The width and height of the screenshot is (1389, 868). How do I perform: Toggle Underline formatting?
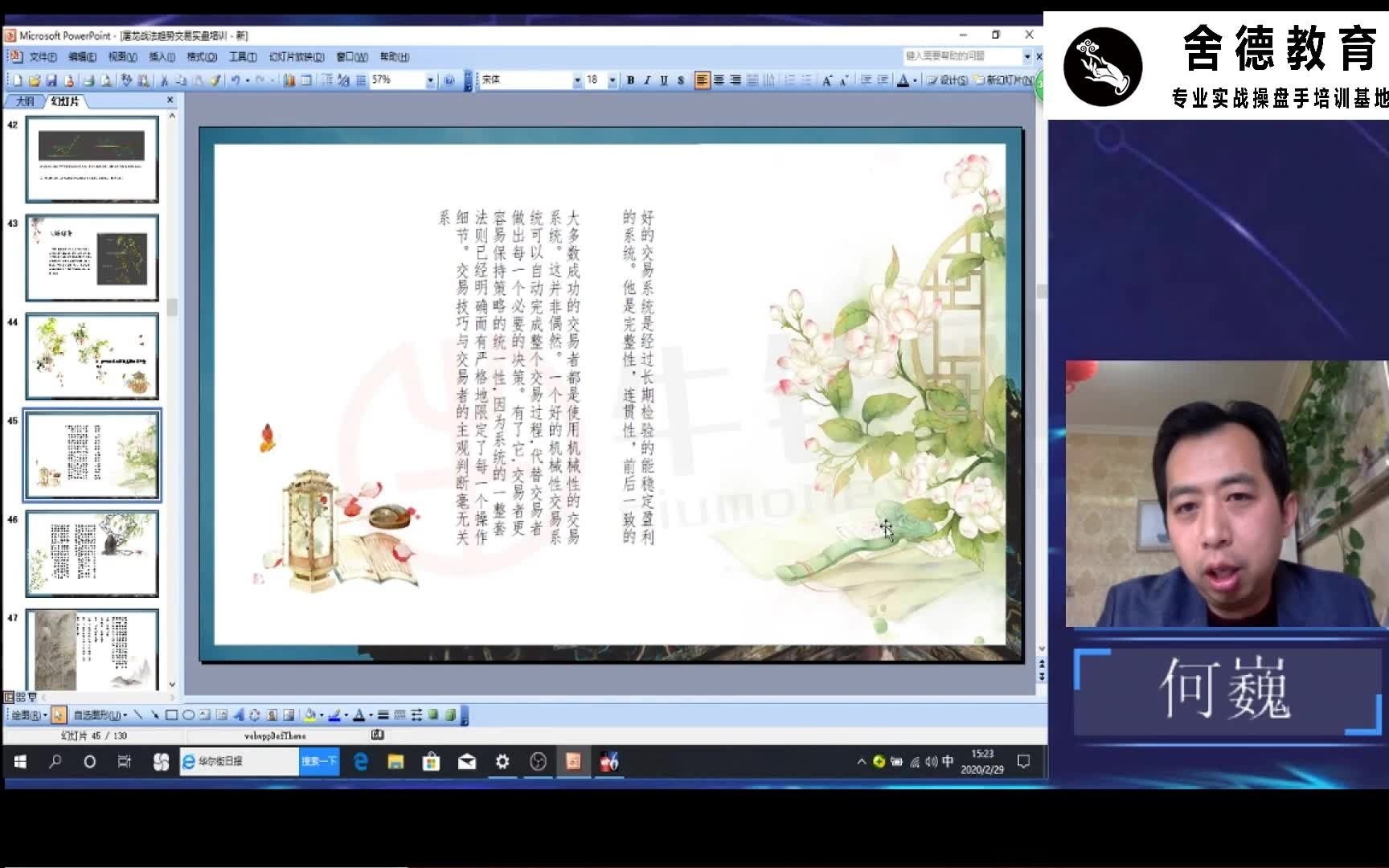tap(664, 80)
